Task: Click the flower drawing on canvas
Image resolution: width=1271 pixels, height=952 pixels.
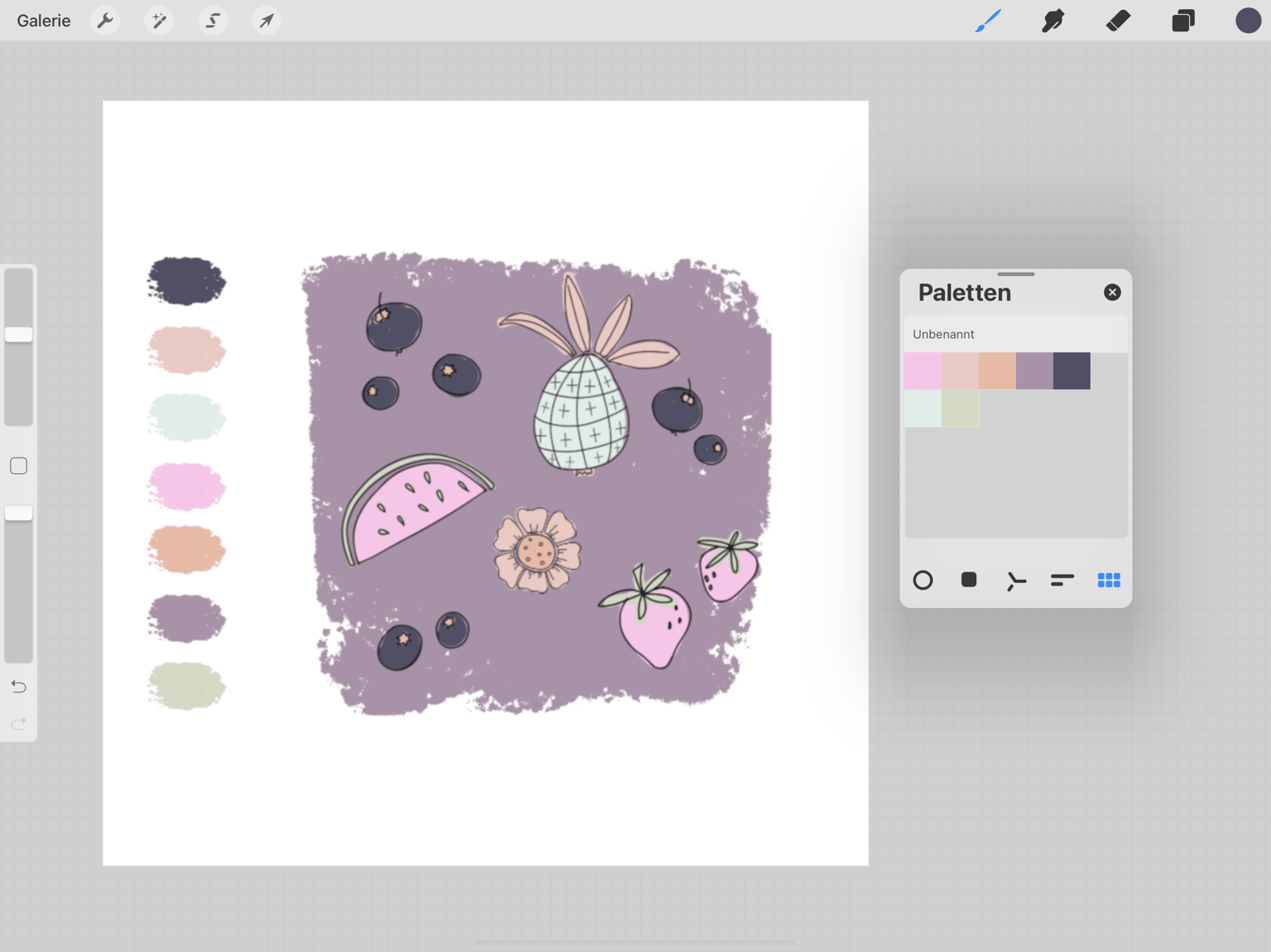Action: coord(537,550)
